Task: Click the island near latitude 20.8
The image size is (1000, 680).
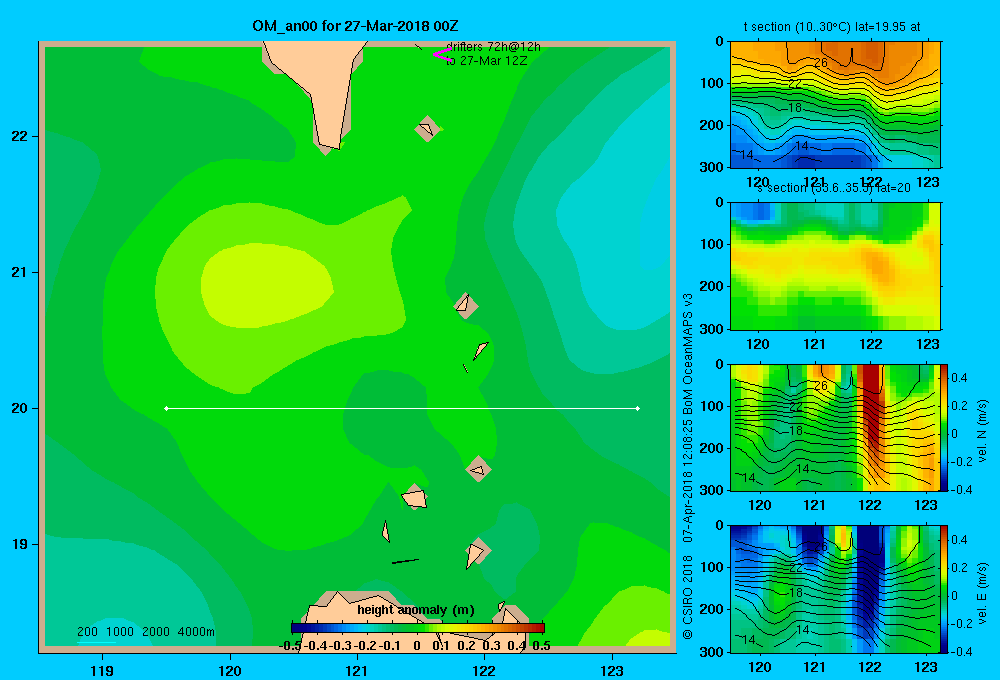Action: pyautogui.click(x=466, y=306)
